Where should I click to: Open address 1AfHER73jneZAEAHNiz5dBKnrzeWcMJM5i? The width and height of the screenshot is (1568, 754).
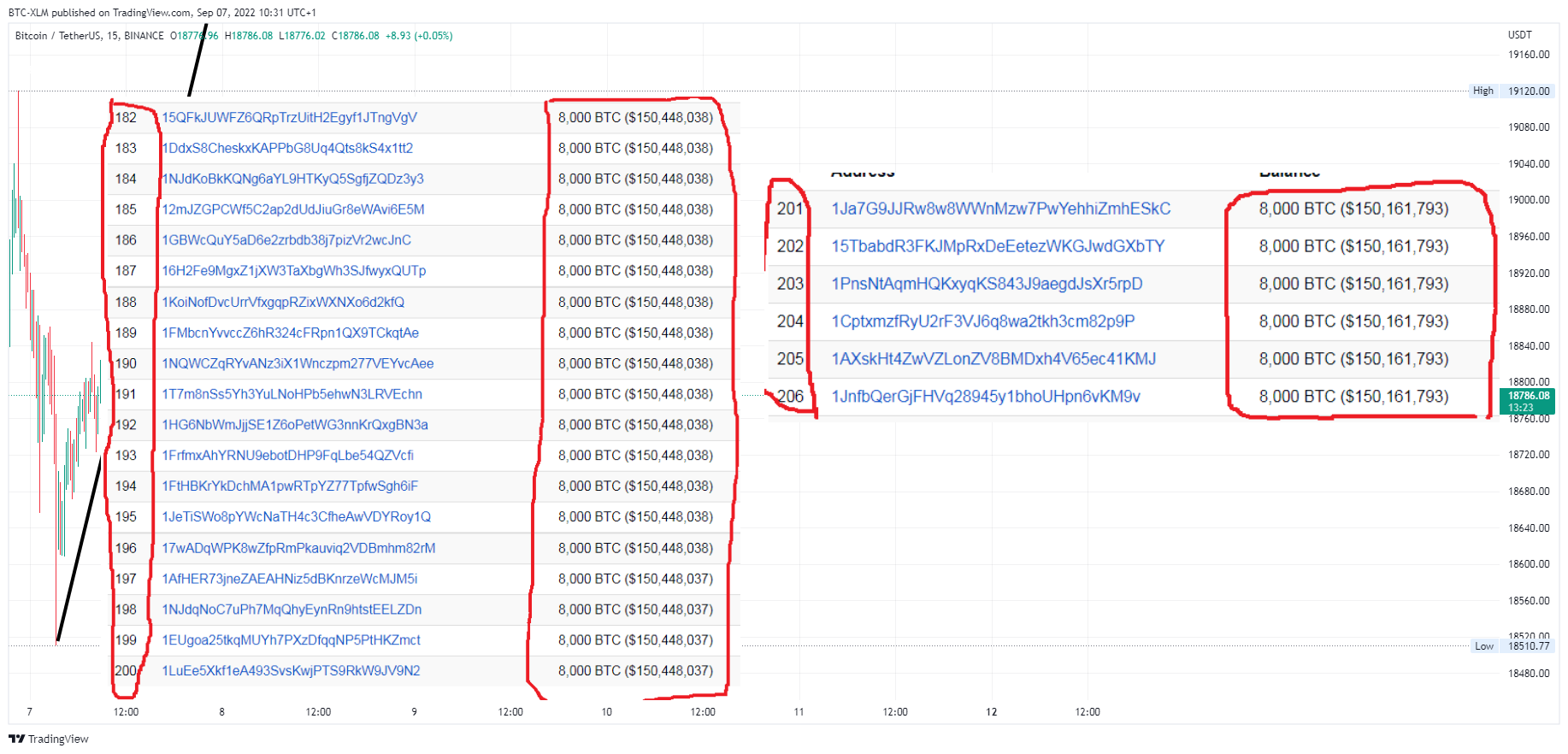pos(290,579)
